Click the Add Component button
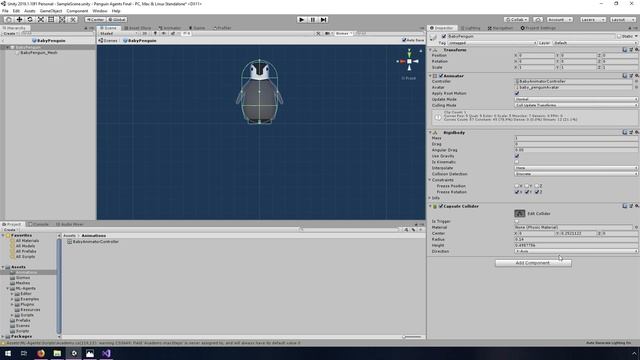 [x=533, y=263]
